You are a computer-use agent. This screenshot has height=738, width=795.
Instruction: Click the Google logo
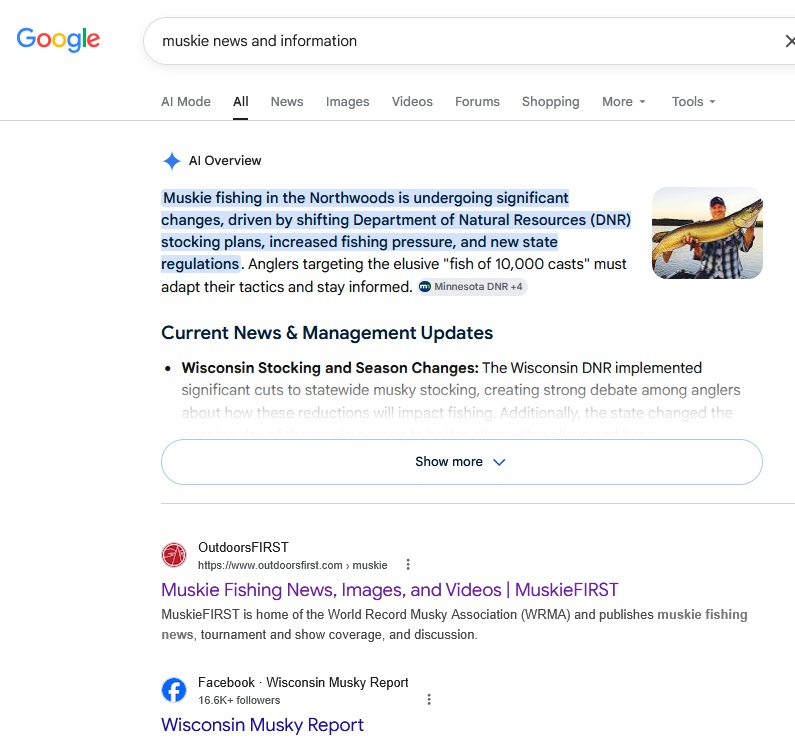[58, 40]
